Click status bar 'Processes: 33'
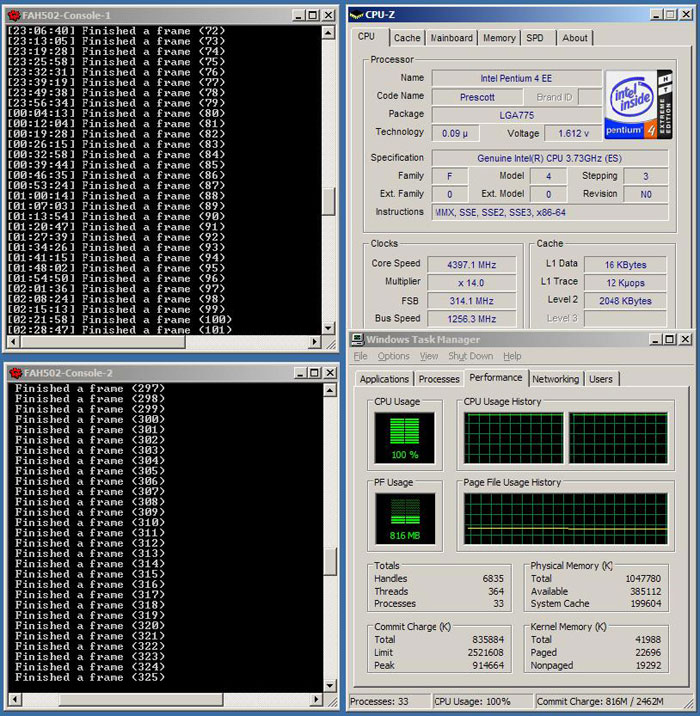 [x=389, y=701]
